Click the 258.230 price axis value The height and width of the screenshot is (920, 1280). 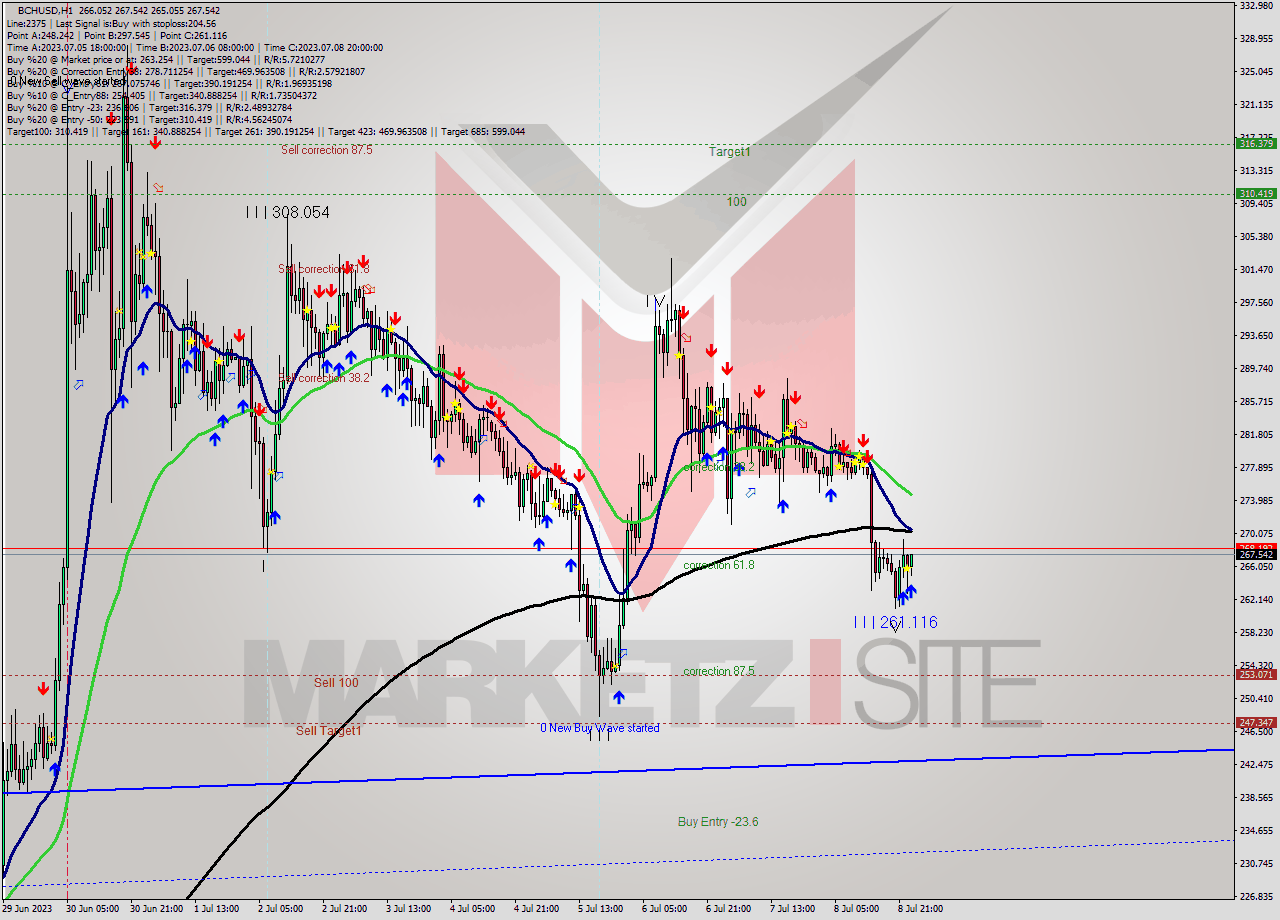(1256, 633)
